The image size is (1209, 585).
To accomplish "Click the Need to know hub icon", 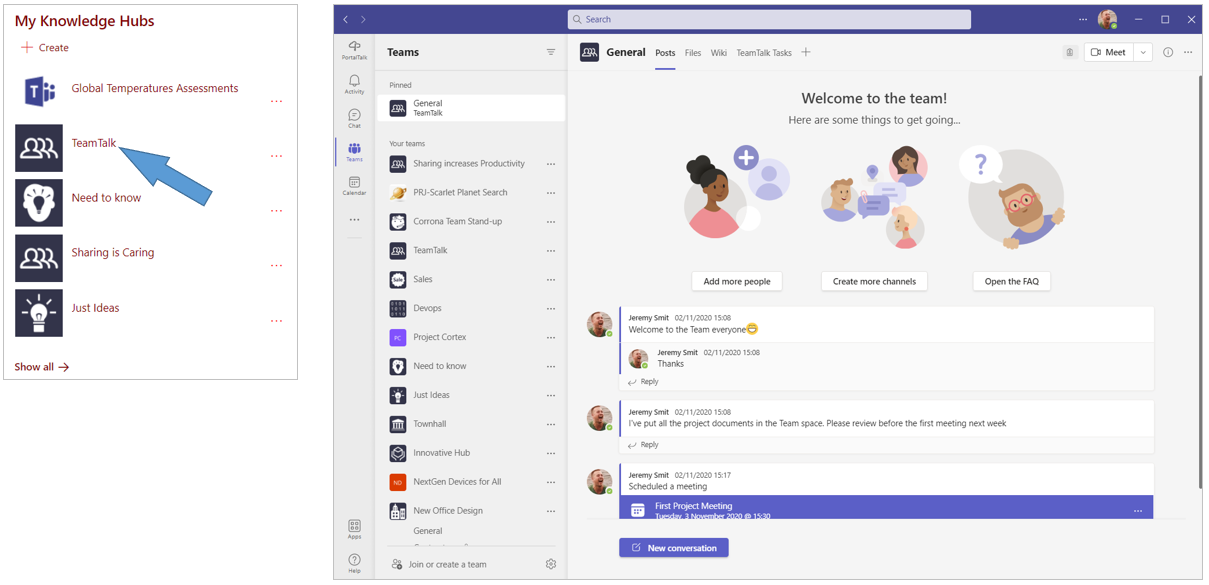I will point(39,203).
